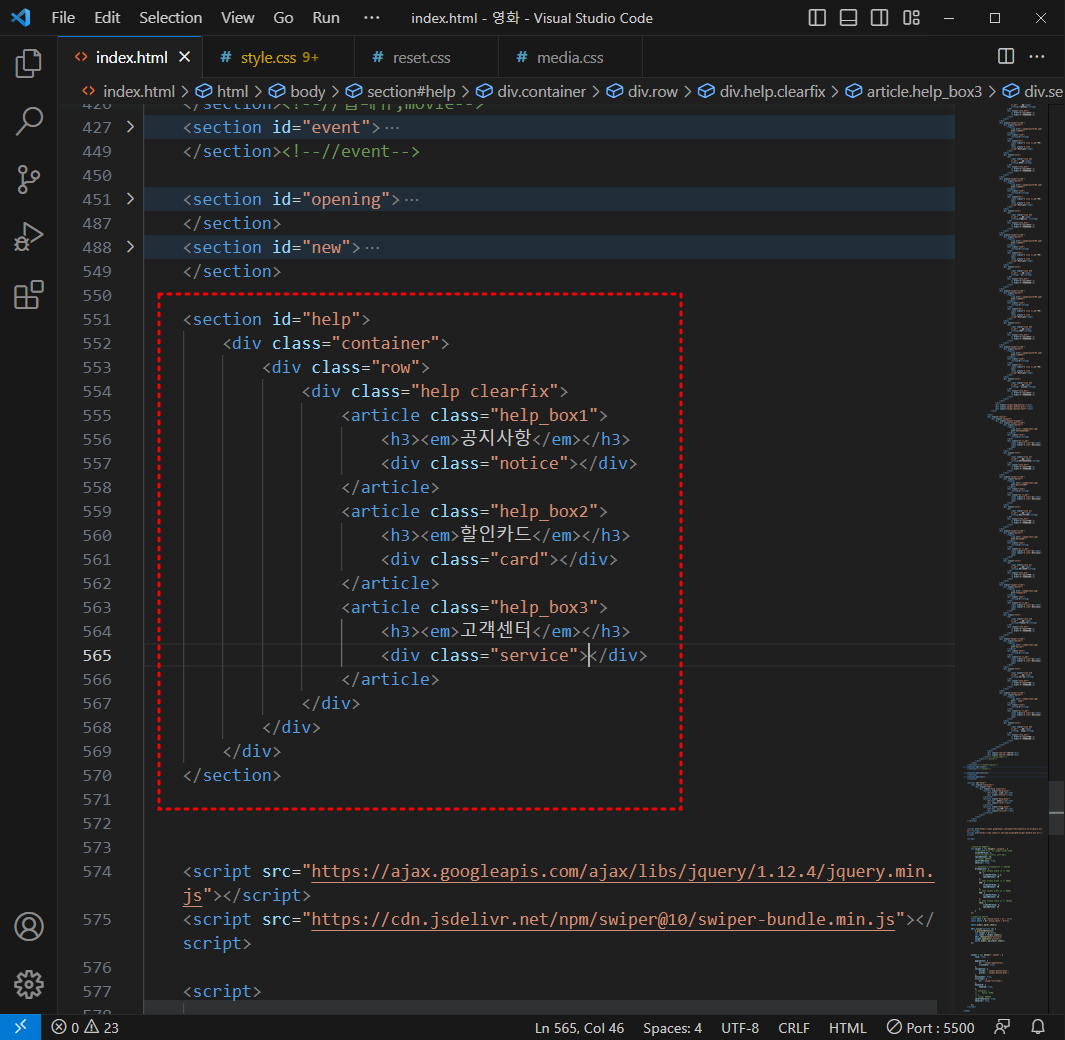
Task: Open the swiper-bundle jsdelivr URL
Action: pyautogui.click(x=603, y=920)
